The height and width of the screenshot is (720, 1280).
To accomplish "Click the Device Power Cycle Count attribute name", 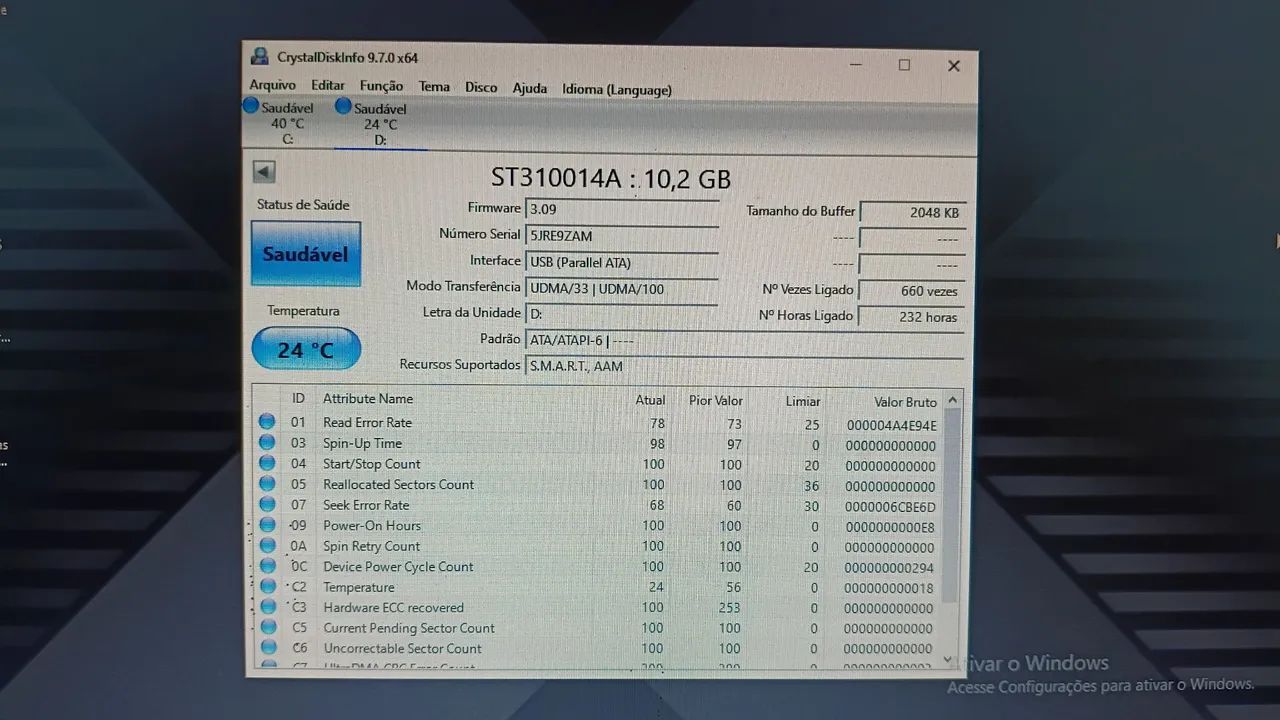I will pos(398,566).
